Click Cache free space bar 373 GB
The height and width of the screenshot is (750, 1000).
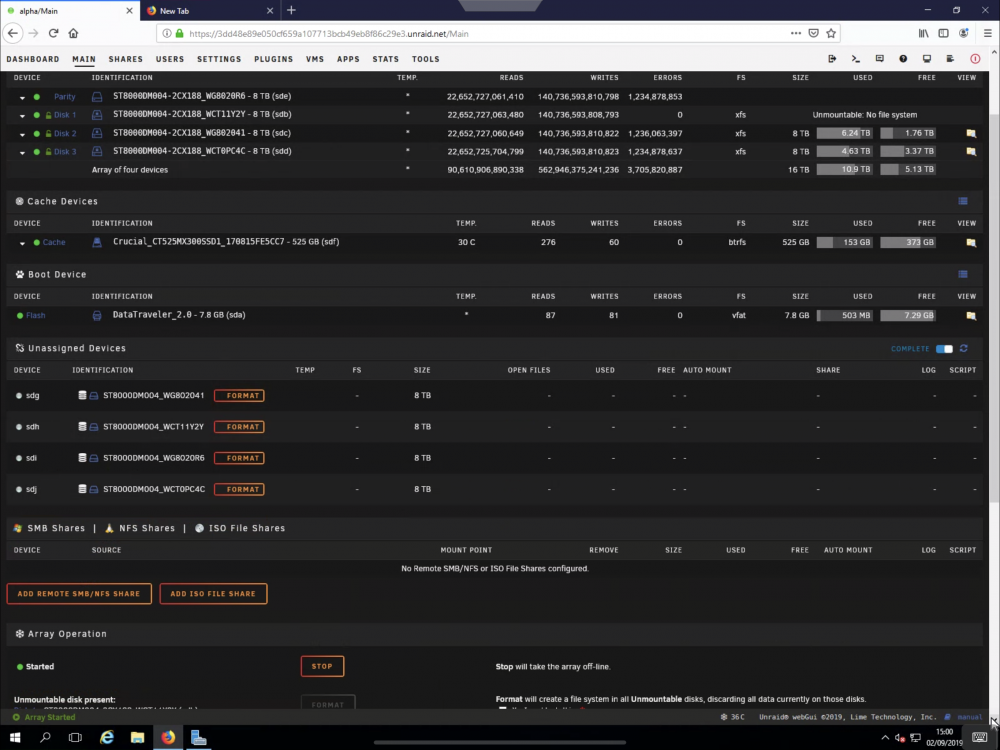(908, 242)
